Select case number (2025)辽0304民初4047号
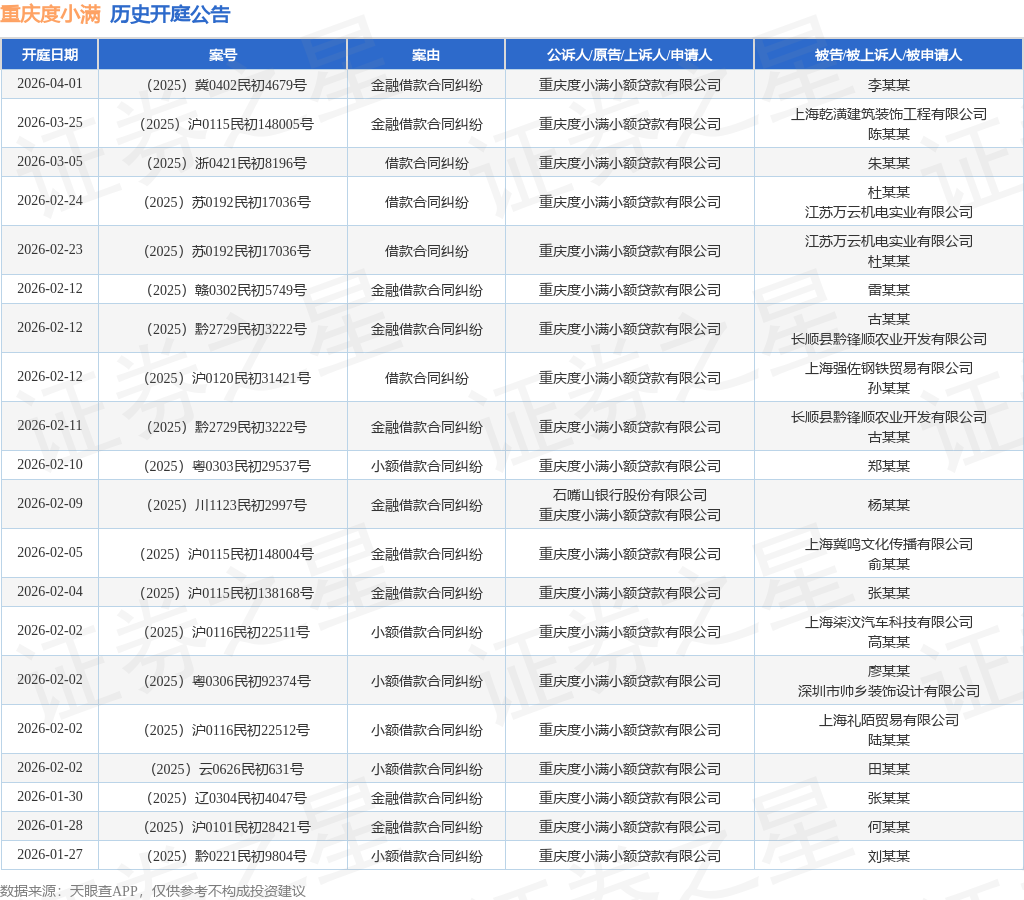 coord(226,798)
